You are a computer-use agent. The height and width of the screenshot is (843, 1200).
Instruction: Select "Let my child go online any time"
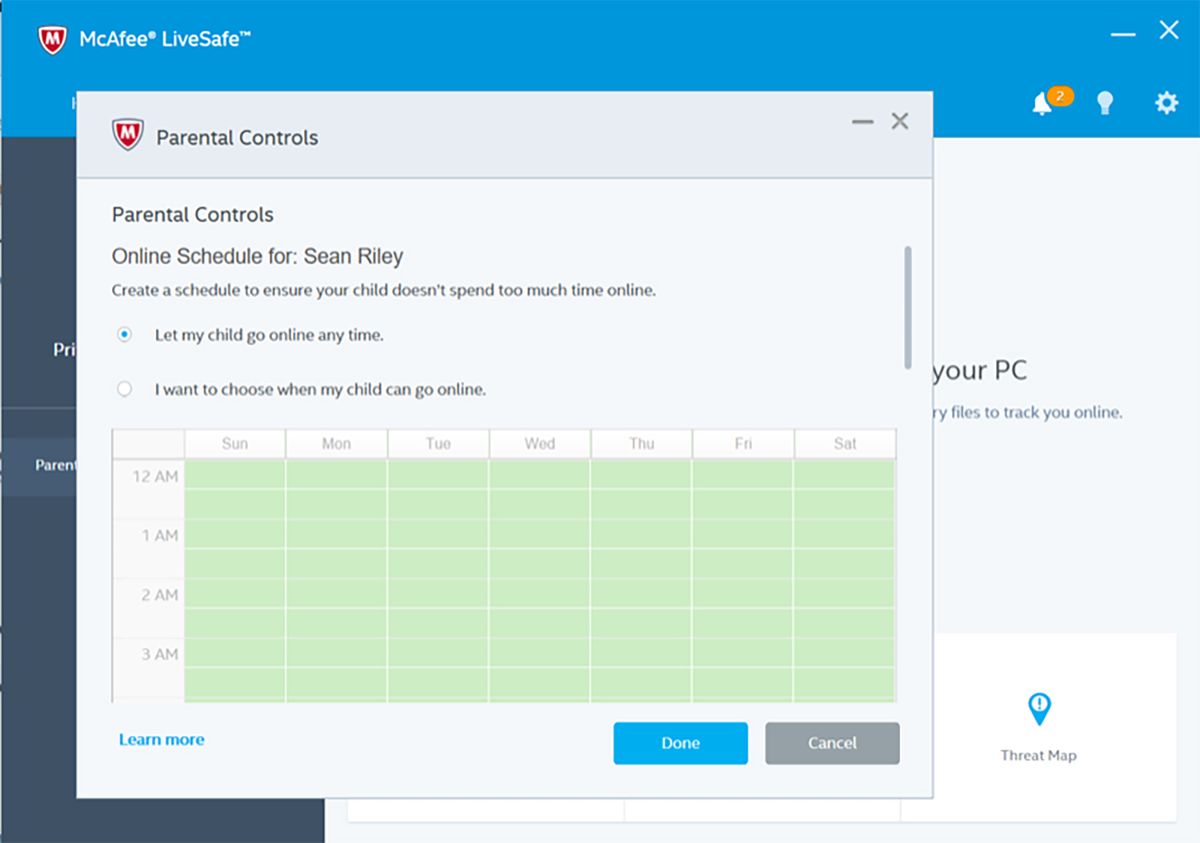[124, 335]
